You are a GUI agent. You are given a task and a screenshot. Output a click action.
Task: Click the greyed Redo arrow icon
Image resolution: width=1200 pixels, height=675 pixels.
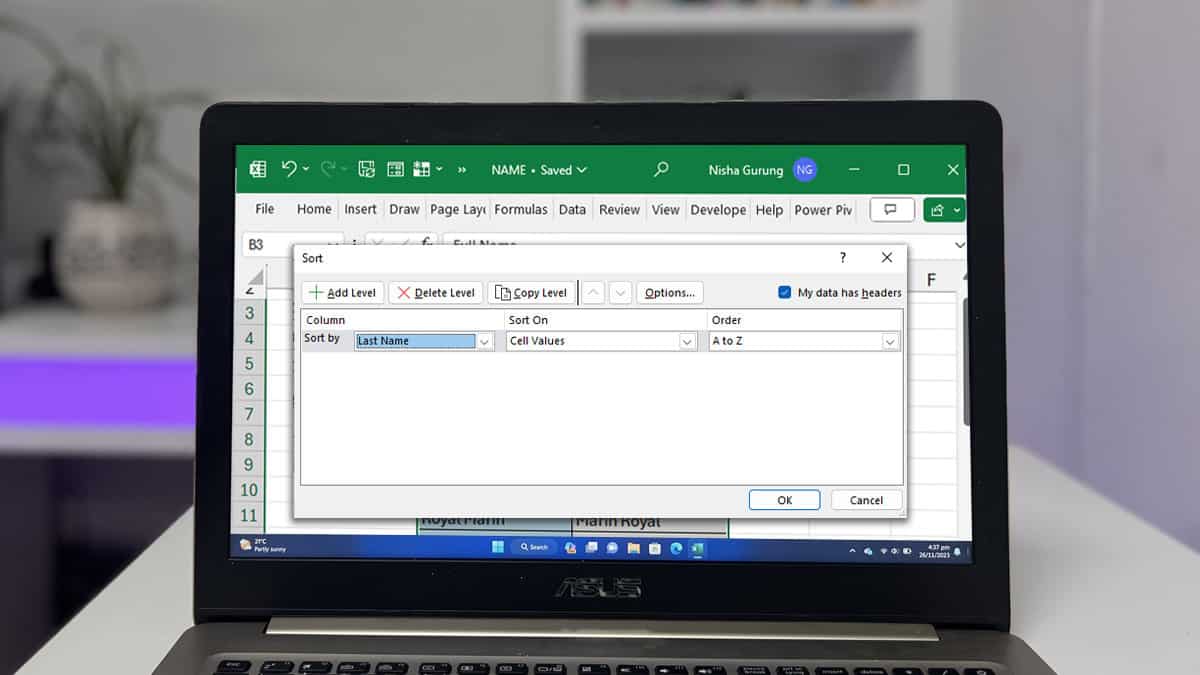pos(328,169)
